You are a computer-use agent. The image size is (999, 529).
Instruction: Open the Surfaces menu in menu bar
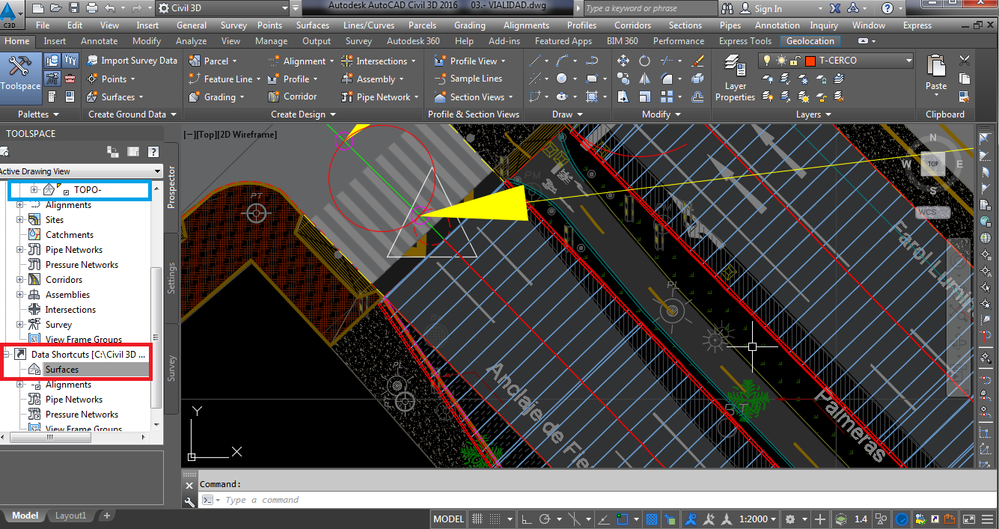pos(312,25)
